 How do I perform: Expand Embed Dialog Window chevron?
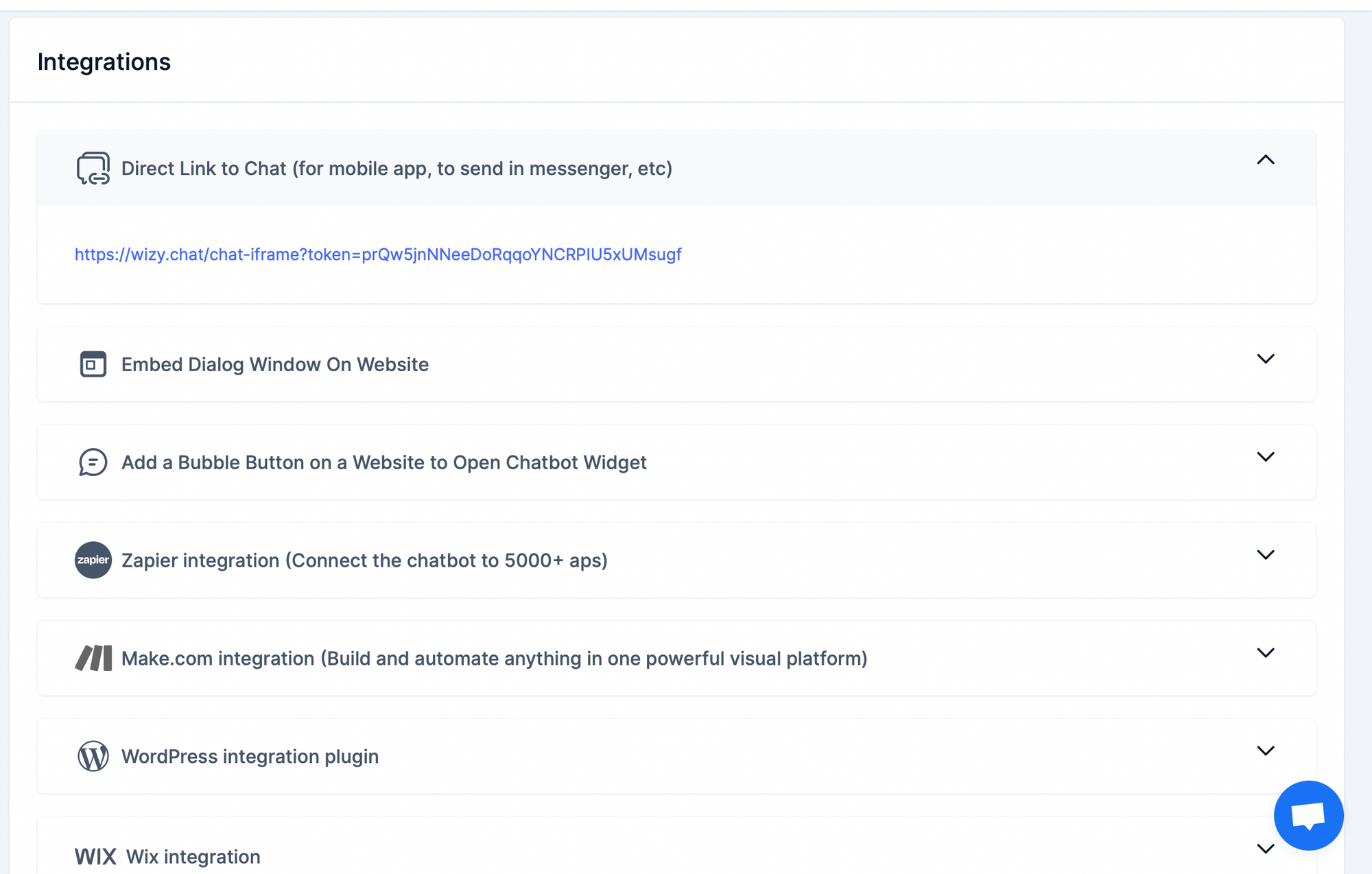pyautogui.click(x=1265, y=359)
